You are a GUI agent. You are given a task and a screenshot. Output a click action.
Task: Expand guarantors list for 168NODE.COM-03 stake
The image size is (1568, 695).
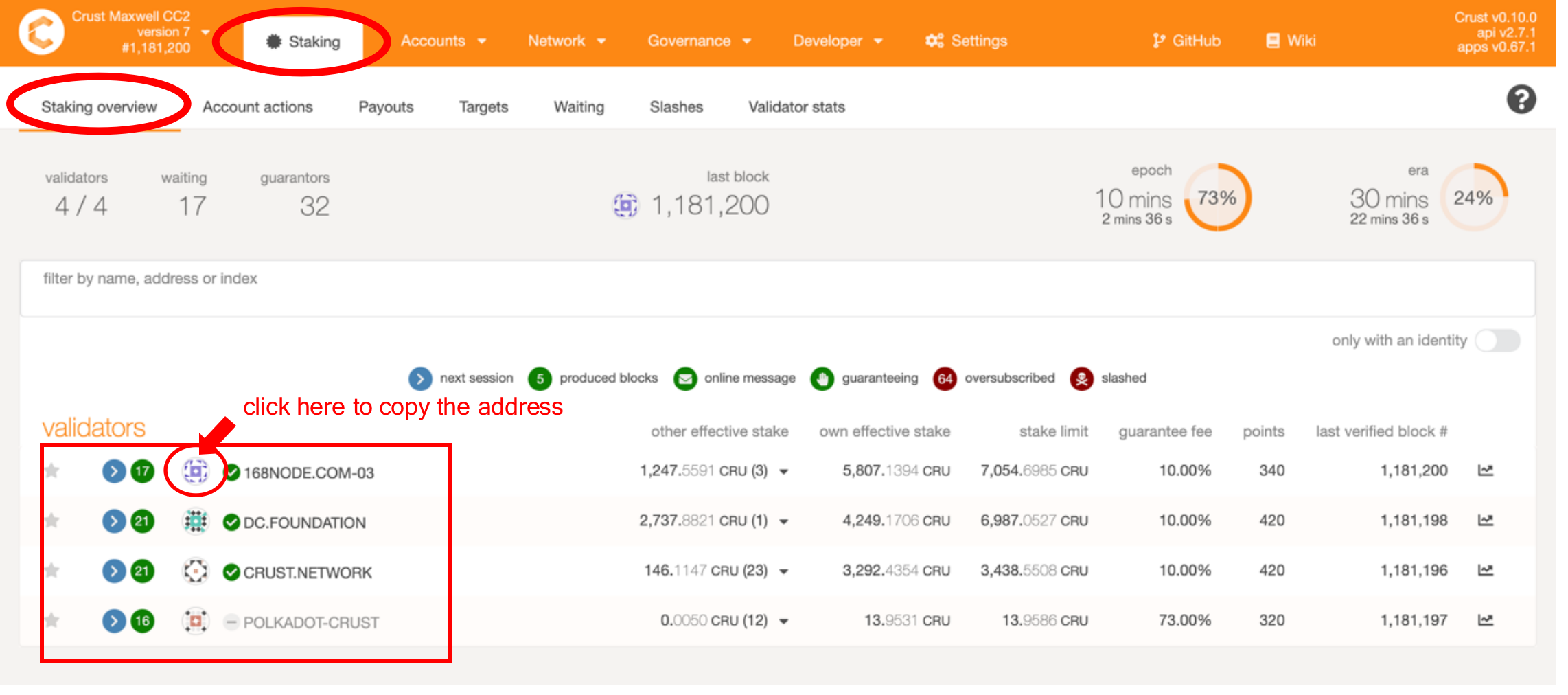coord(784,472)
